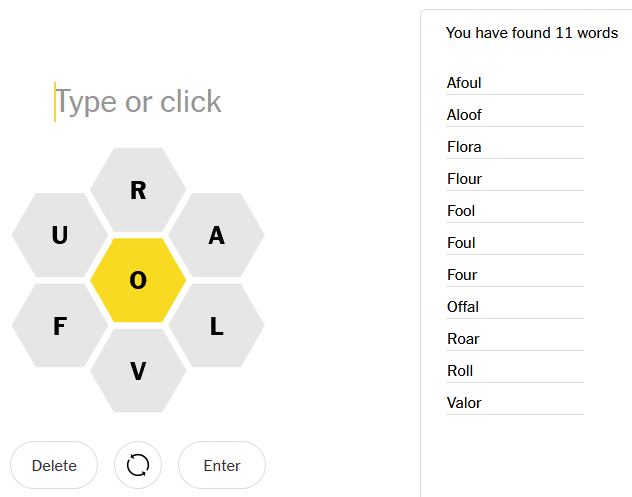Choose the letter F hexagon

pyautogui.click(x=60, y=326)
